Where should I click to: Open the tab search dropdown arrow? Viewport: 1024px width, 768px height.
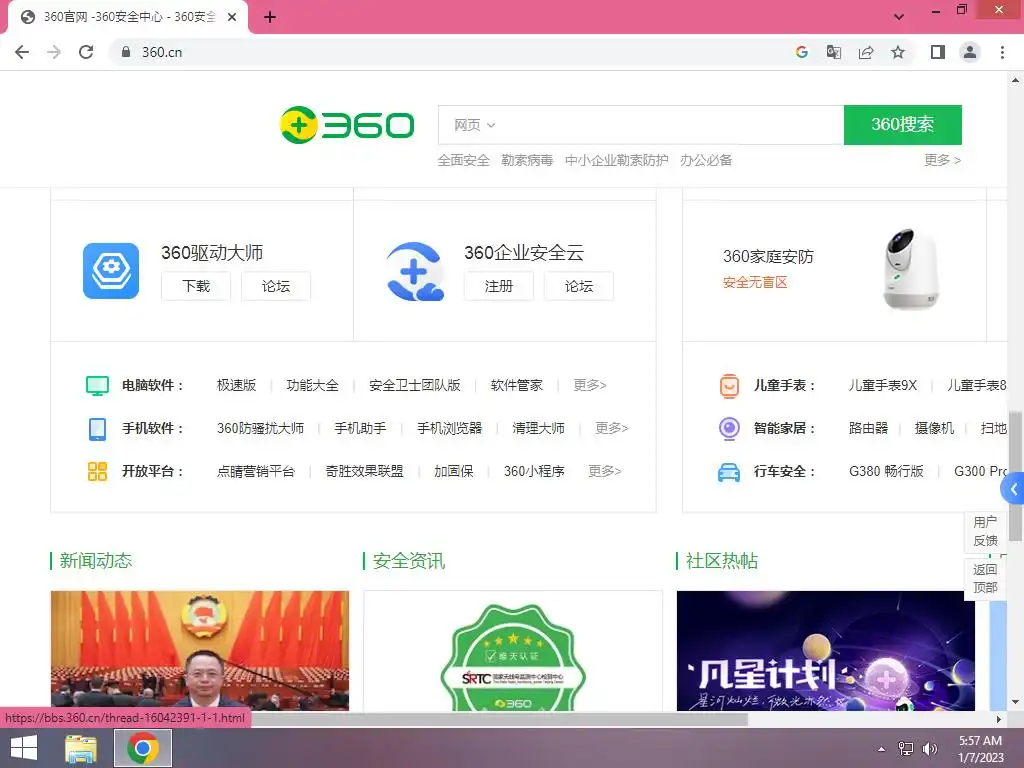[x=899, y=17]
